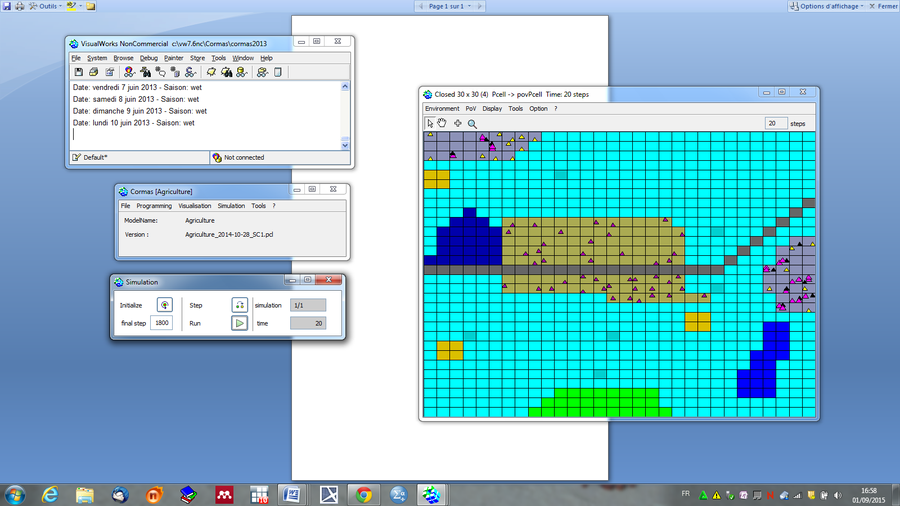
Task: Open PoV menu in grid window
Action: pyautogui.click(x=471, y=108)
